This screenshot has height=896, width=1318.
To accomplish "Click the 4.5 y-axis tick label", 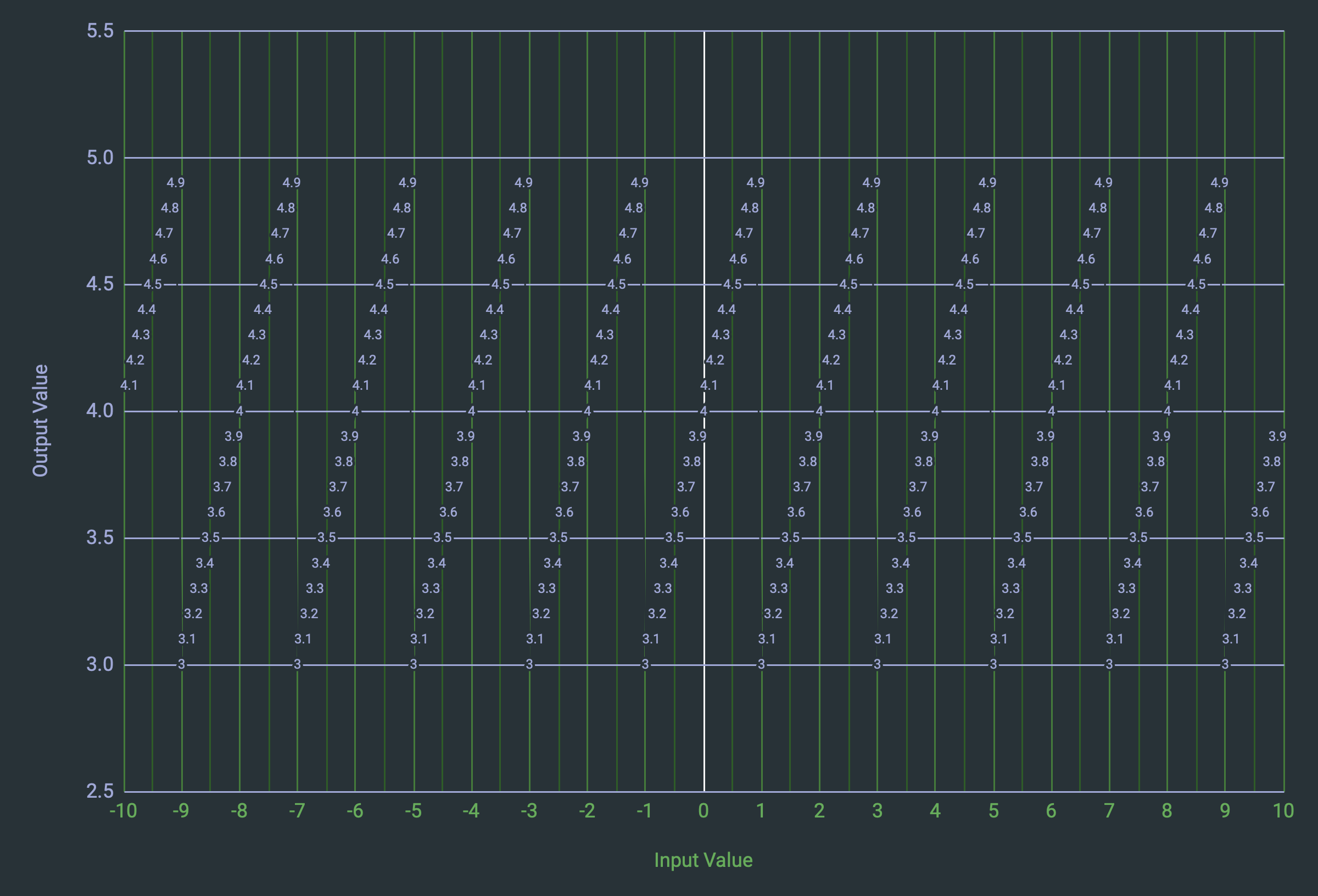I will pyautogui.click(x=100, y=284).
